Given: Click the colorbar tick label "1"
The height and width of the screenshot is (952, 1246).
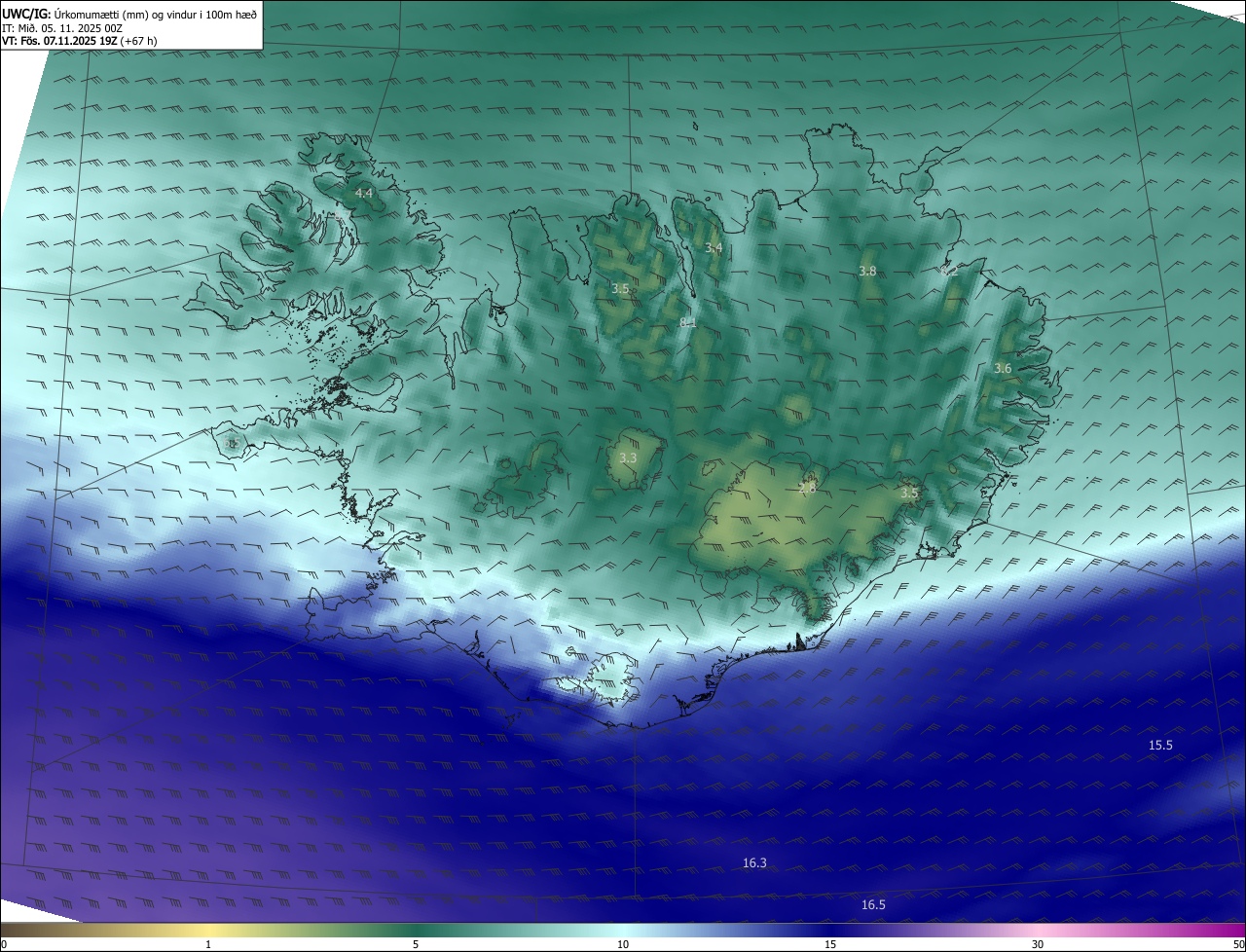Looking at the screenshot, I should point(208,944).
